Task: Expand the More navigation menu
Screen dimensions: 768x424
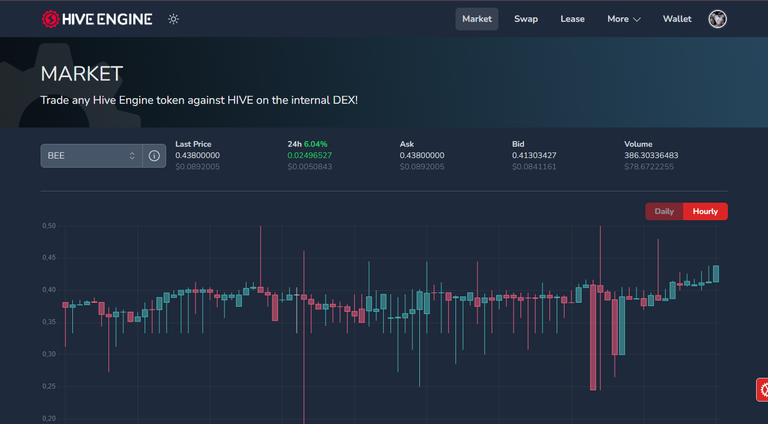Action: (x=624, y=19)
